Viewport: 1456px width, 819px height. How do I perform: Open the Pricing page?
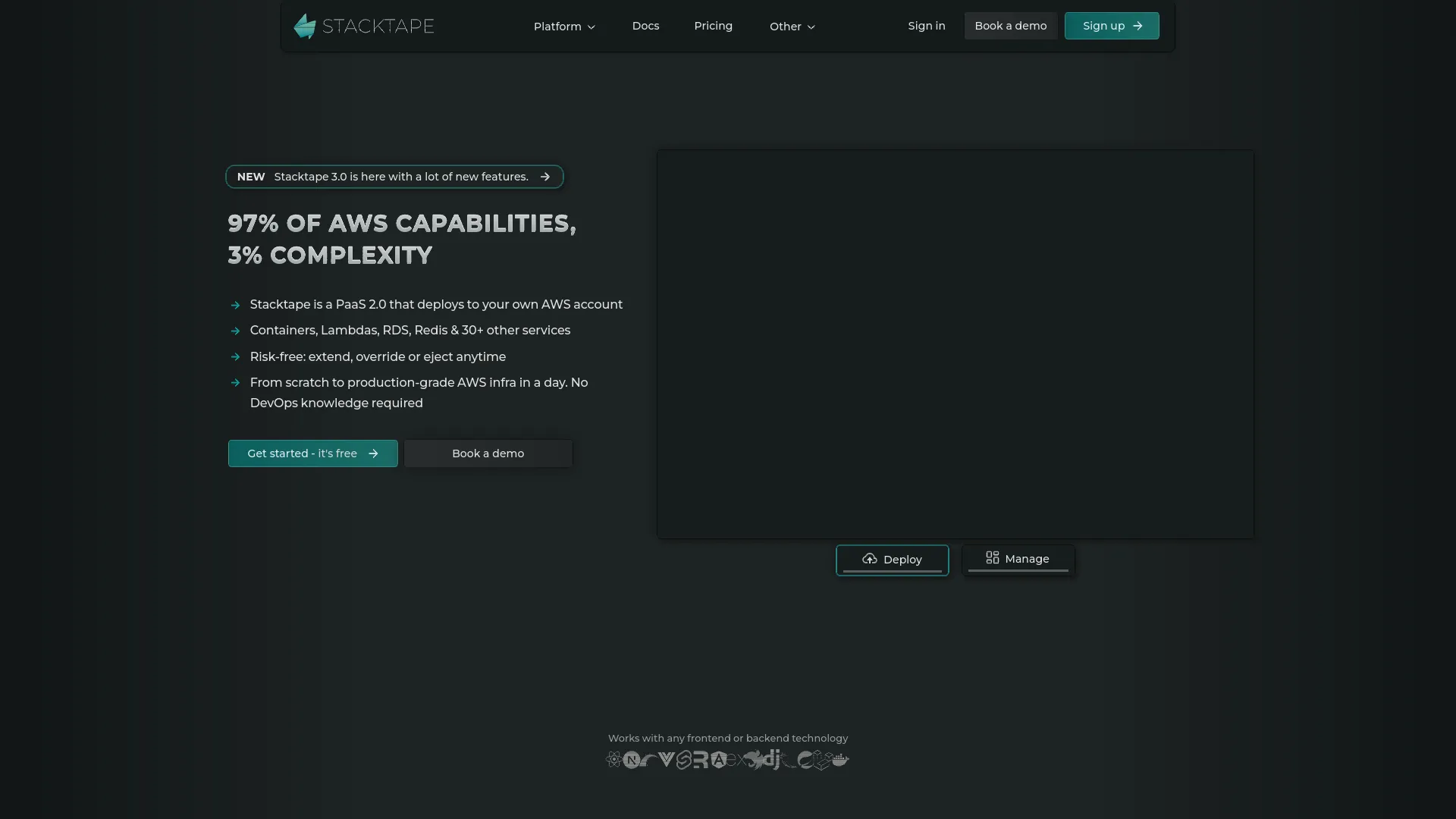point(713,26)
